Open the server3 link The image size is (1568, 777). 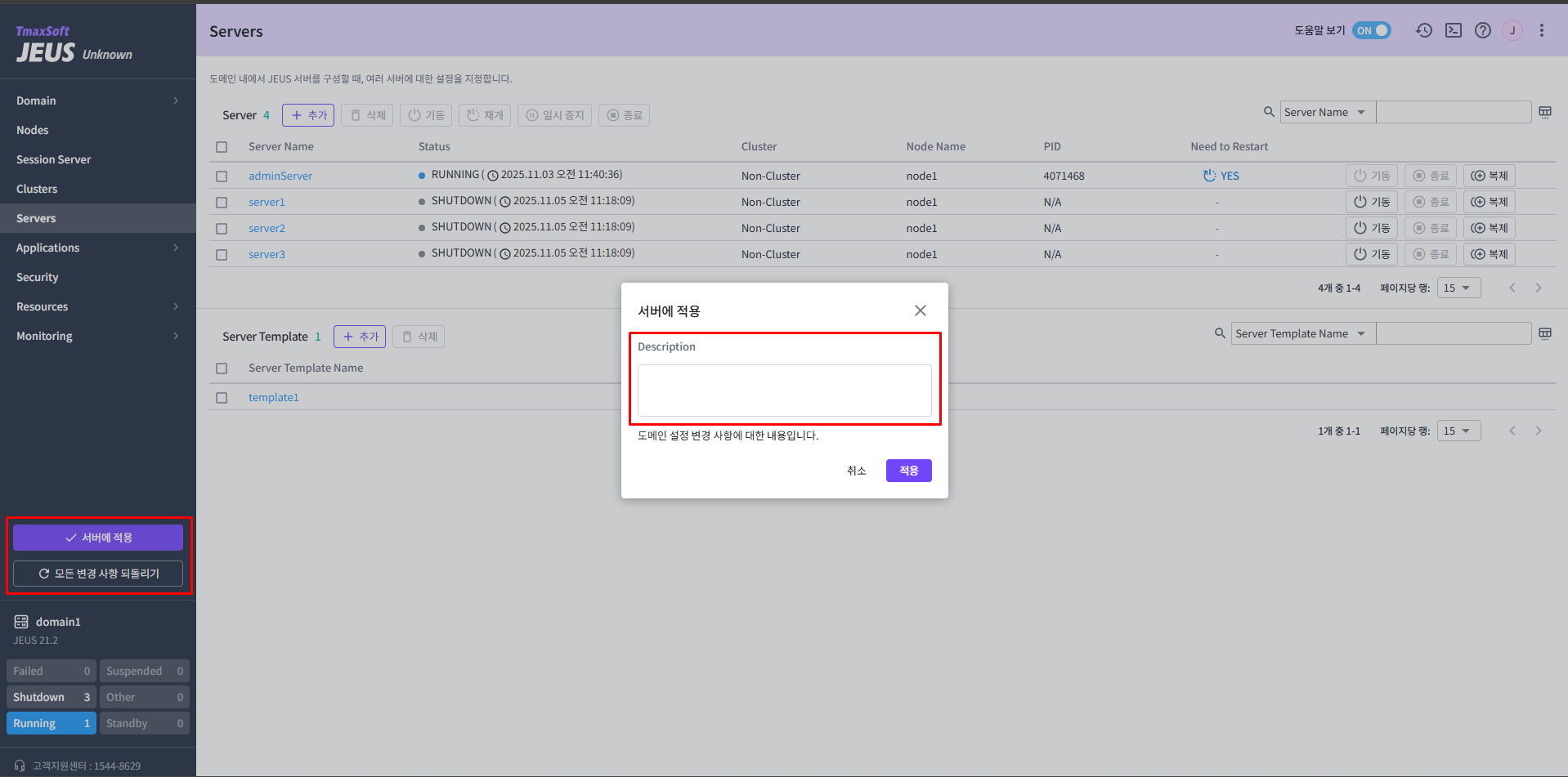(267, 254)
